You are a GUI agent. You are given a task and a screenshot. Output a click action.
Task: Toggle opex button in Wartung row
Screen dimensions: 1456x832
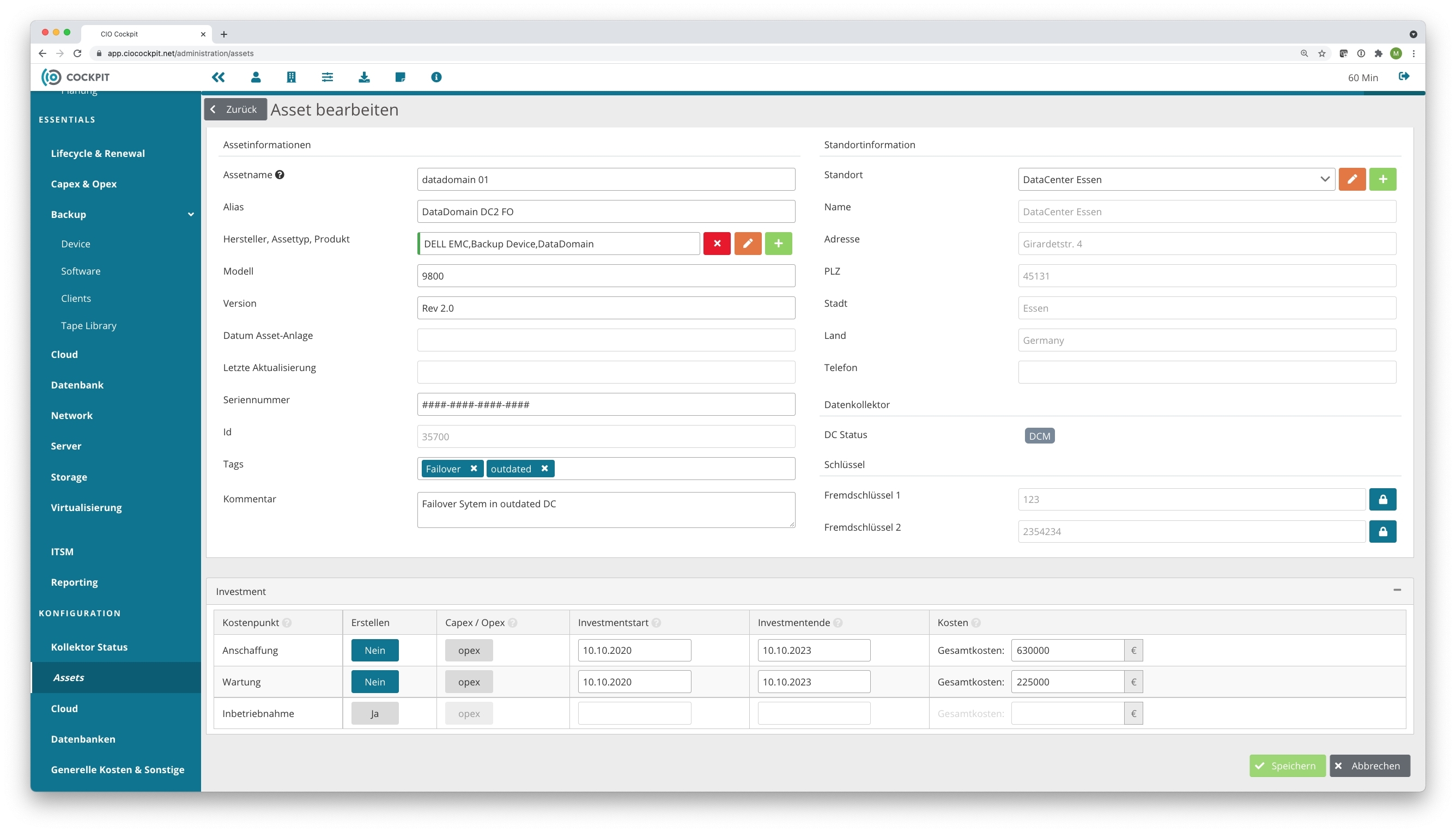pyautogui.click(x=469, y=682)
